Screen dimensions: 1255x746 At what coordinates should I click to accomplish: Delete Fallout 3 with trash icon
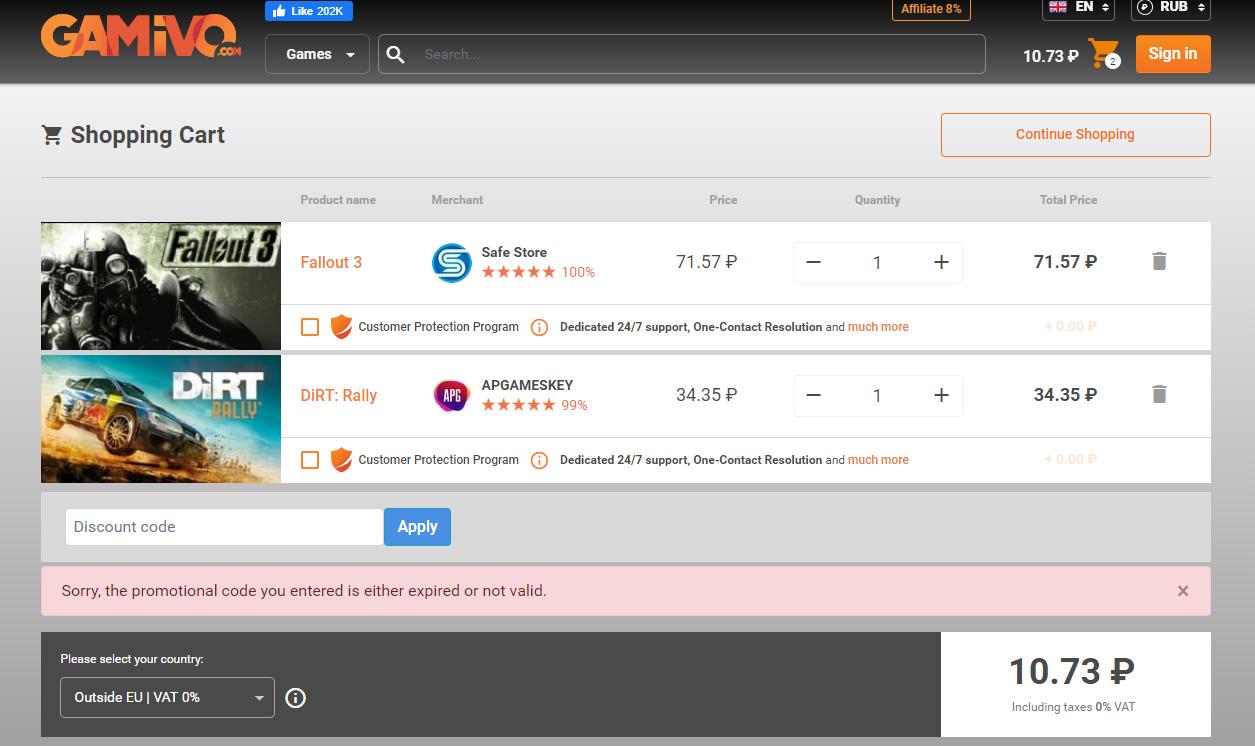click(x=1159, y=261)
